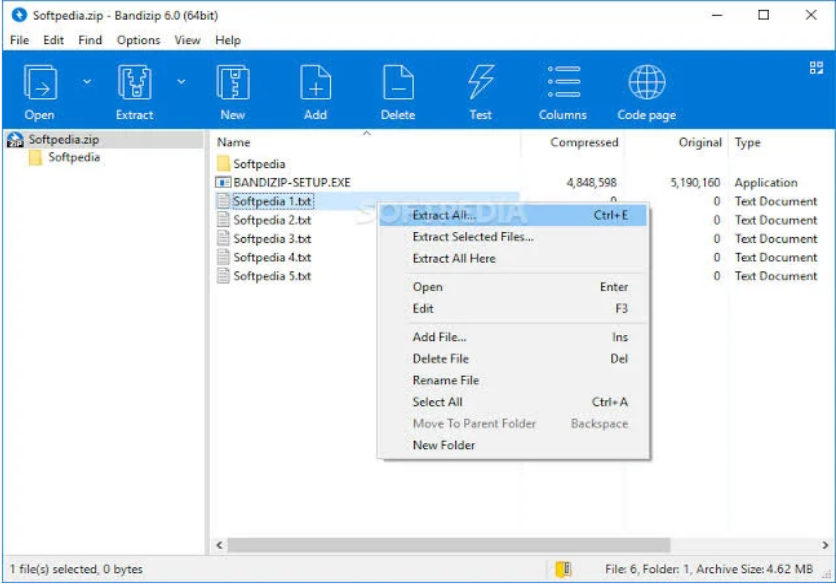
Task: Select the Softpedia 1.txt file name
Action: click(x=272, y=202)
